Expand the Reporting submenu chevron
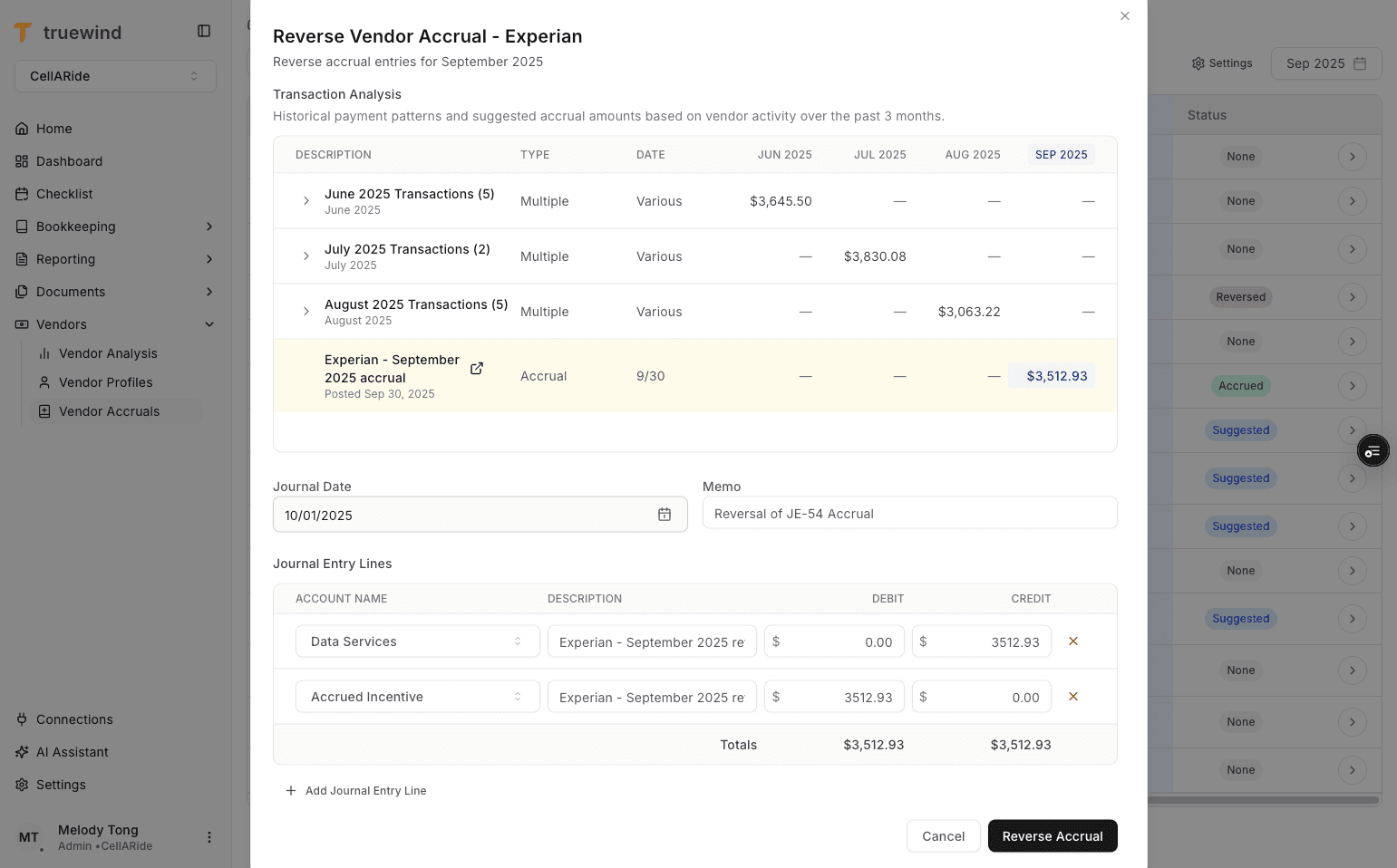The width and height of the screenshot is (1397, 868). (209, 259)
